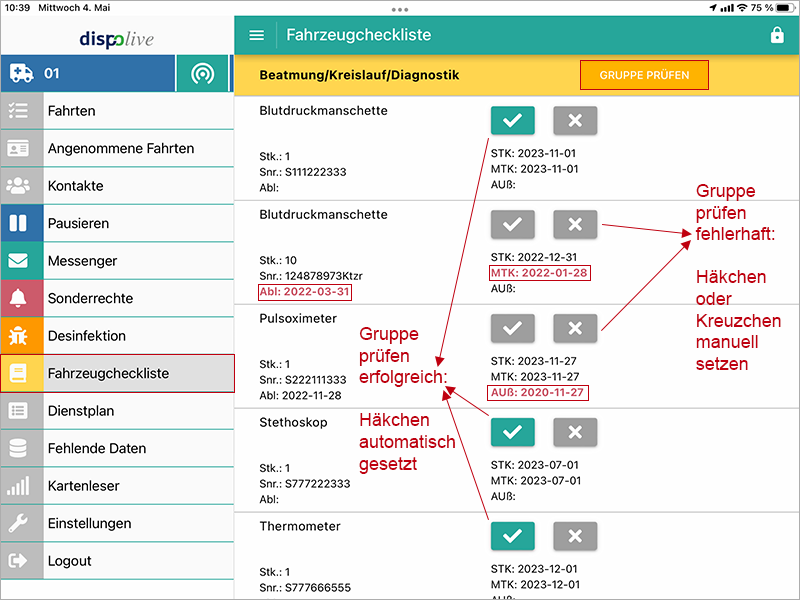
Task: Go to Fahrzeugcheckliste menu entry
Action: 117,373
